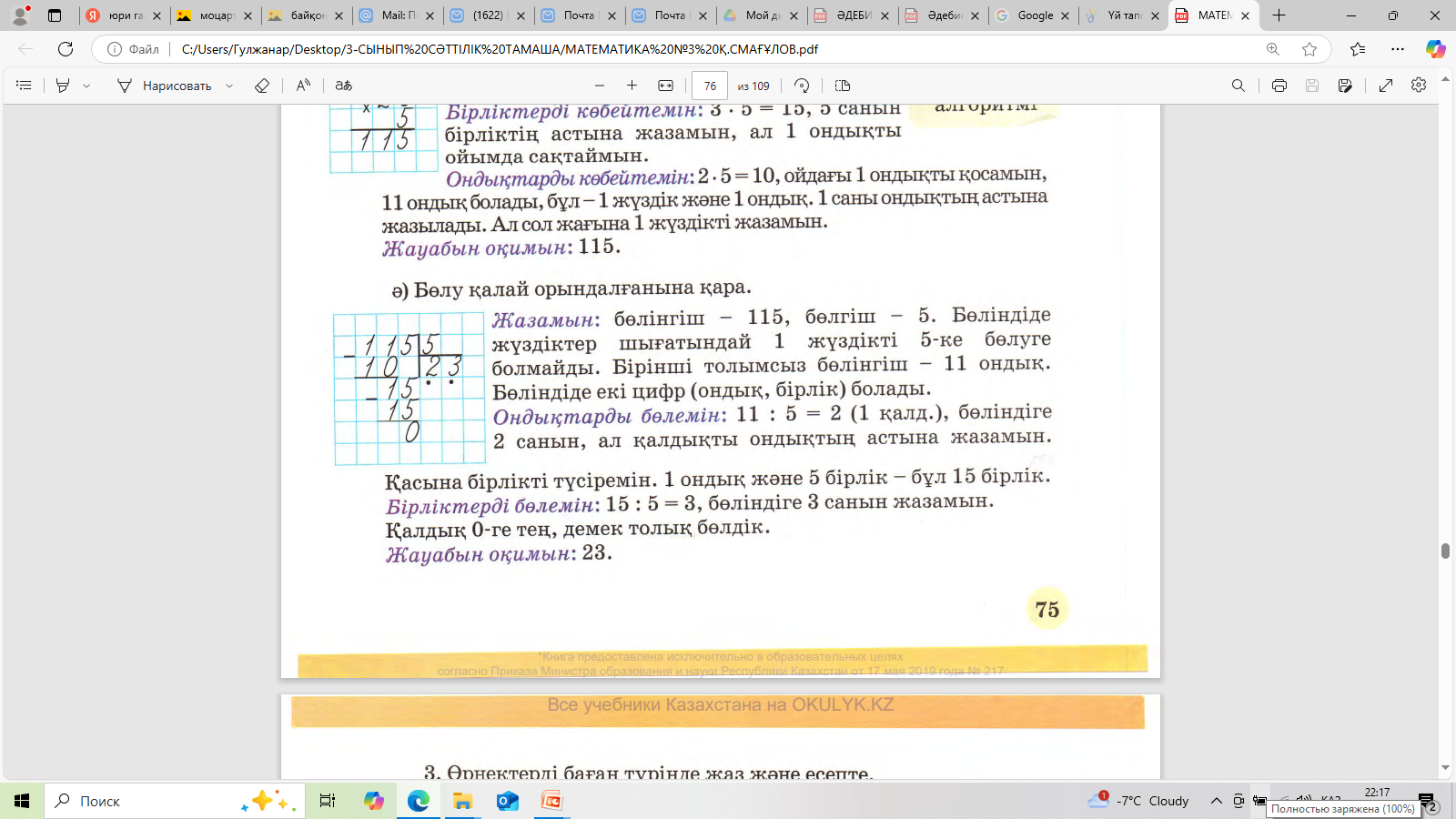Screen dimensions: 1456x819
Task: Zoom out of the PDF page
Action: pyautogui.click(x=600, y=86)
